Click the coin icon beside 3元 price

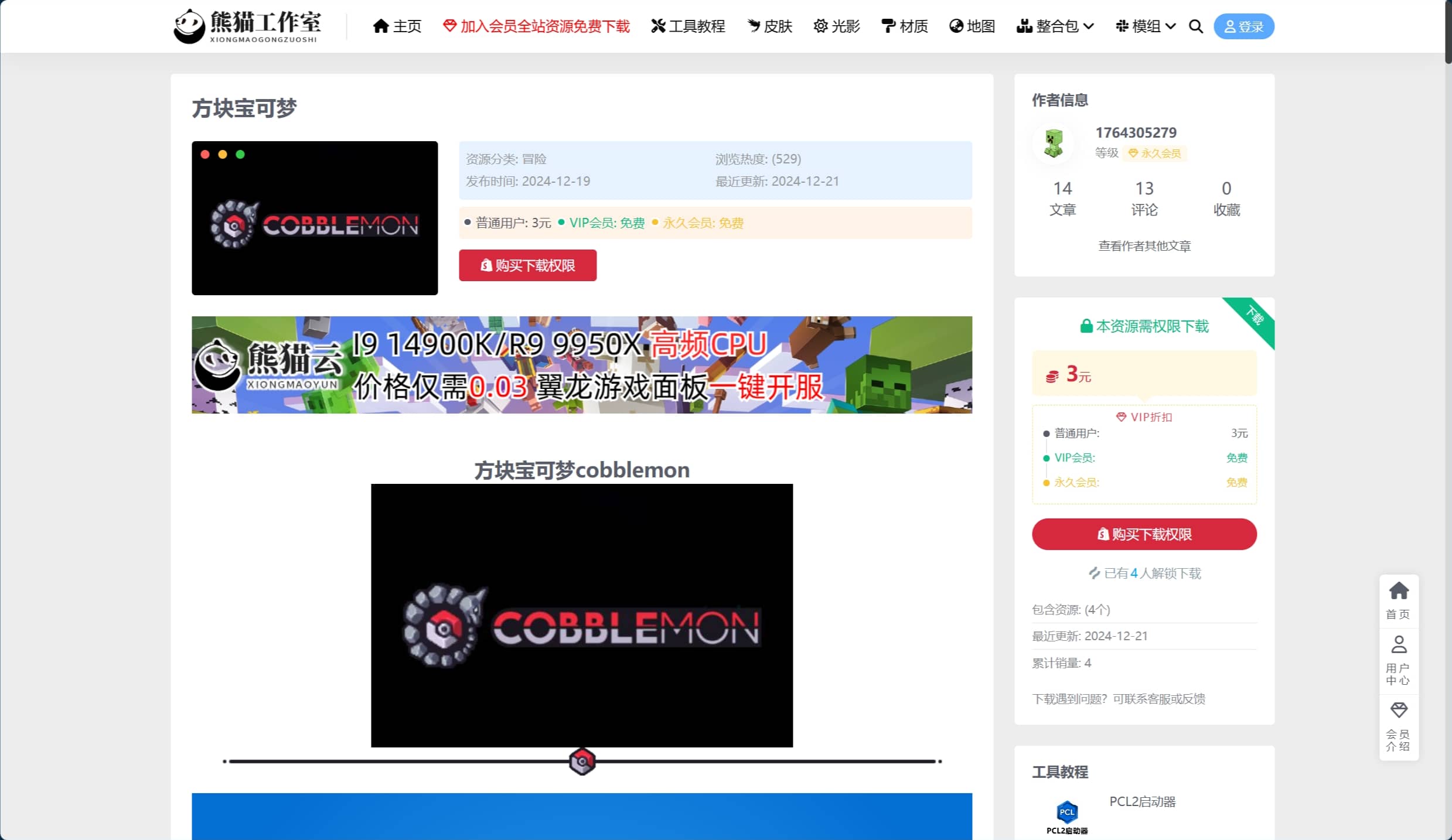1052,375
